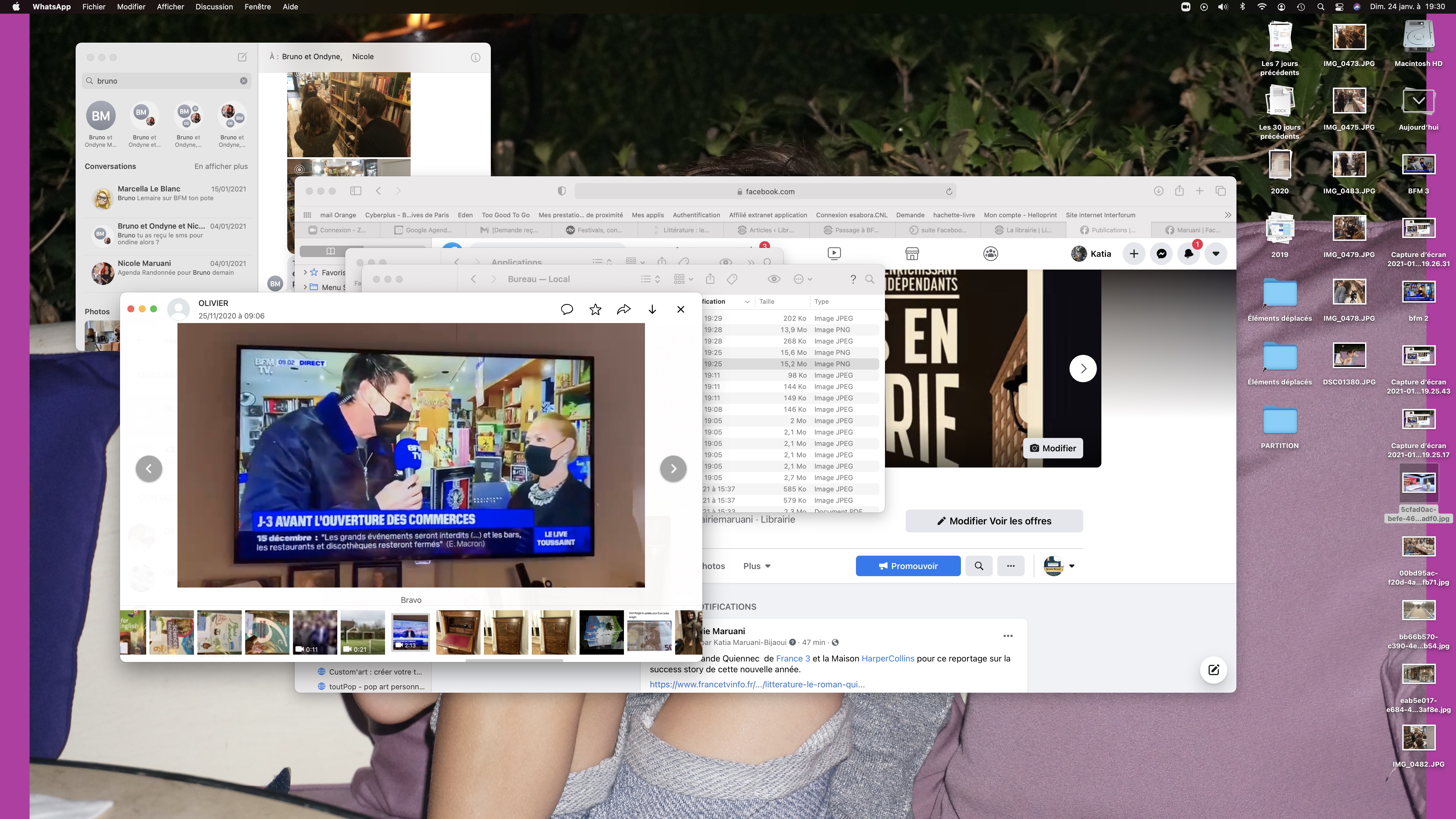Viewport: 1456px width, 819px height.
Task: Open Katia profile link
Action: coord(1091,254)
